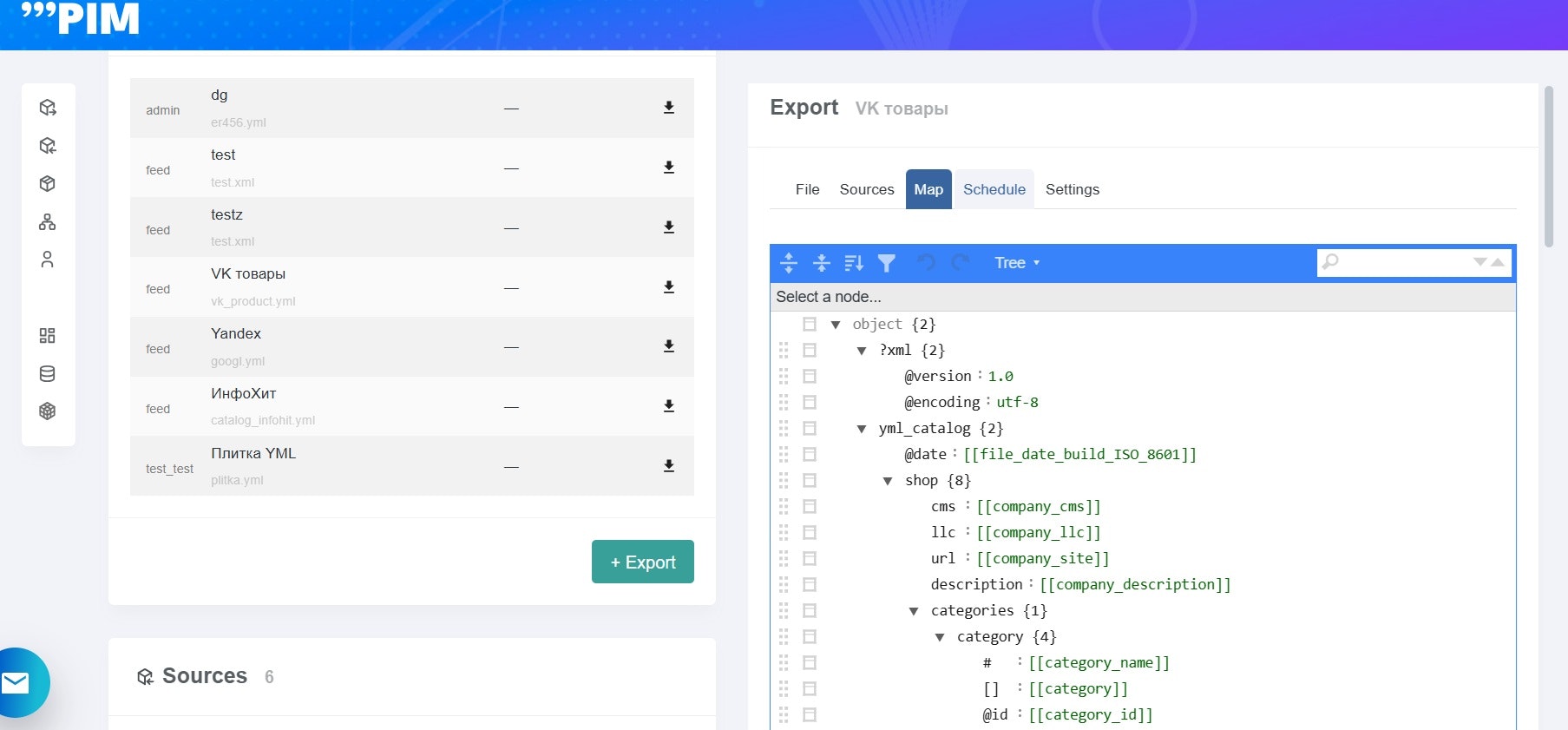Collapse the categories node arrow
Screen dimensions: 1568x730
pyautogui.click(x=914, y=611)
